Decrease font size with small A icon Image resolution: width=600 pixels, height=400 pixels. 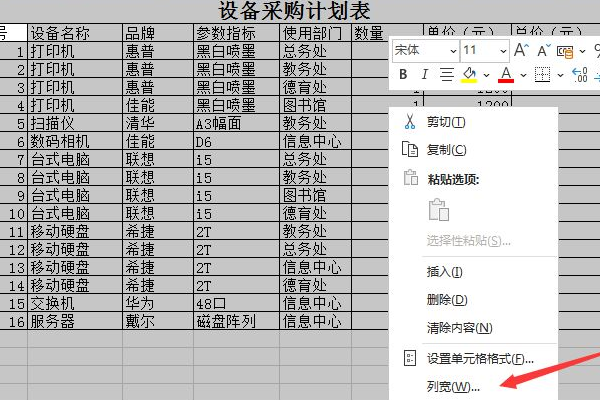543,50
